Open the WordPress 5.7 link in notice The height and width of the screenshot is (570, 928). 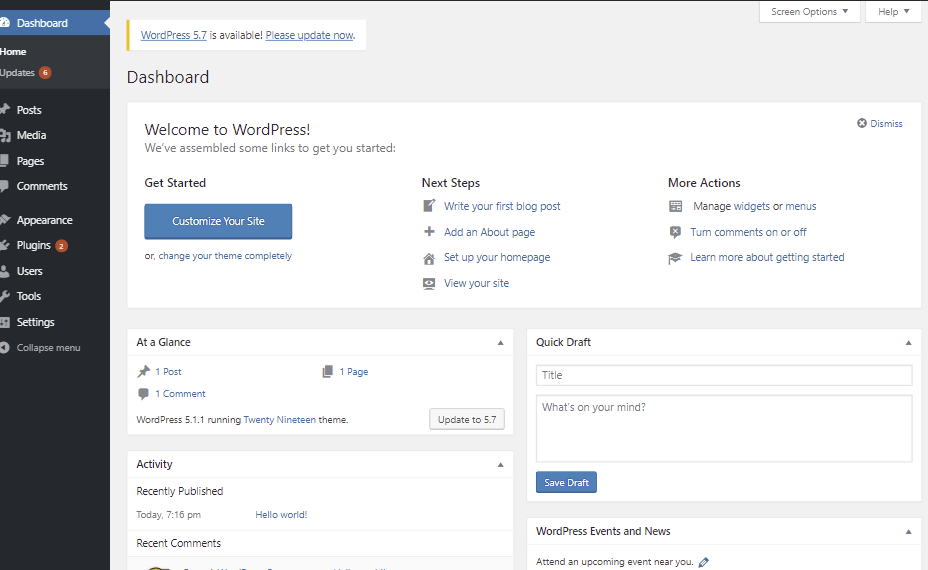click(173, 35)
